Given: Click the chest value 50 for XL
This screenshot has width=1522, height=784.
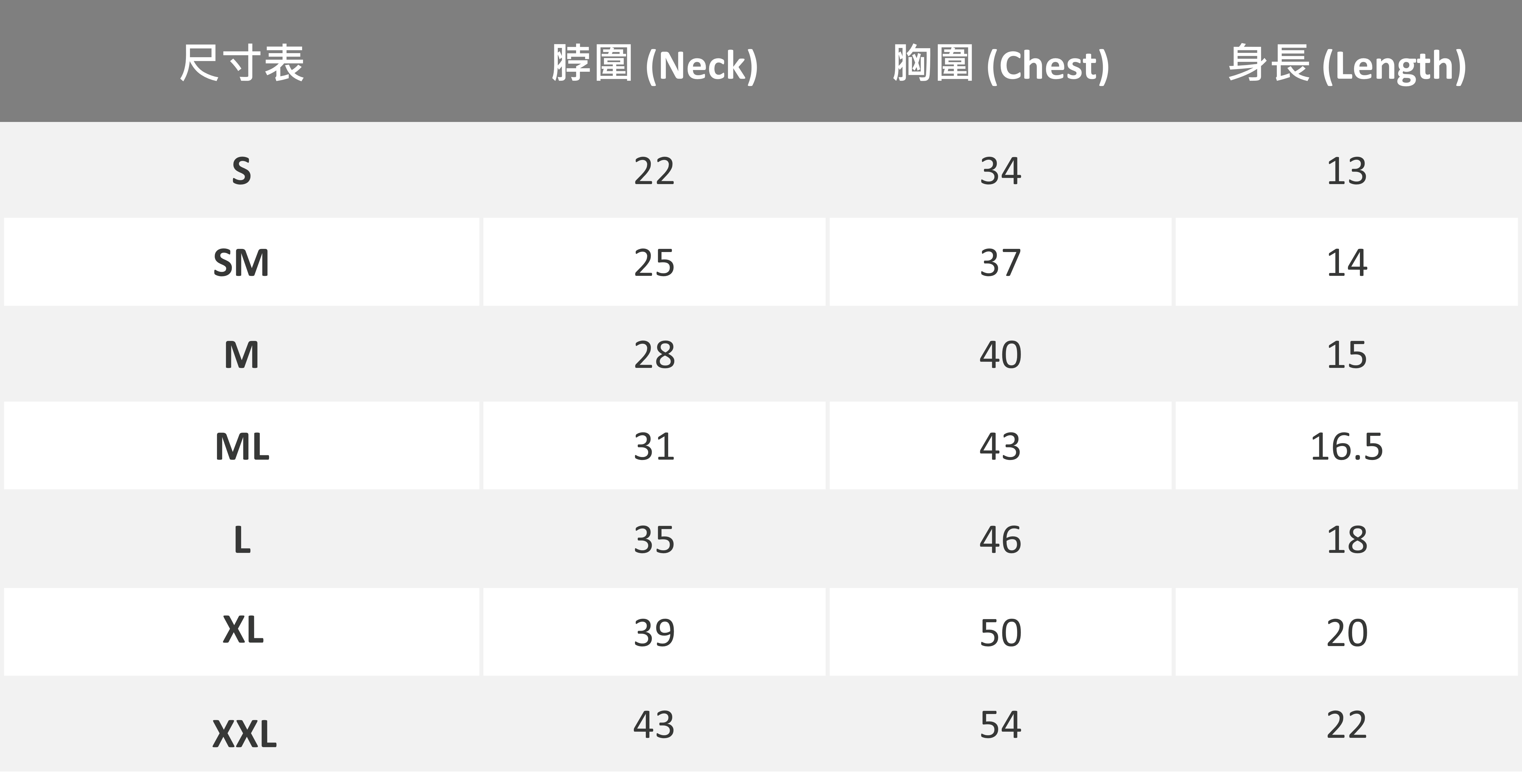Looking at the screenshot, I should tap(1000, 632).
